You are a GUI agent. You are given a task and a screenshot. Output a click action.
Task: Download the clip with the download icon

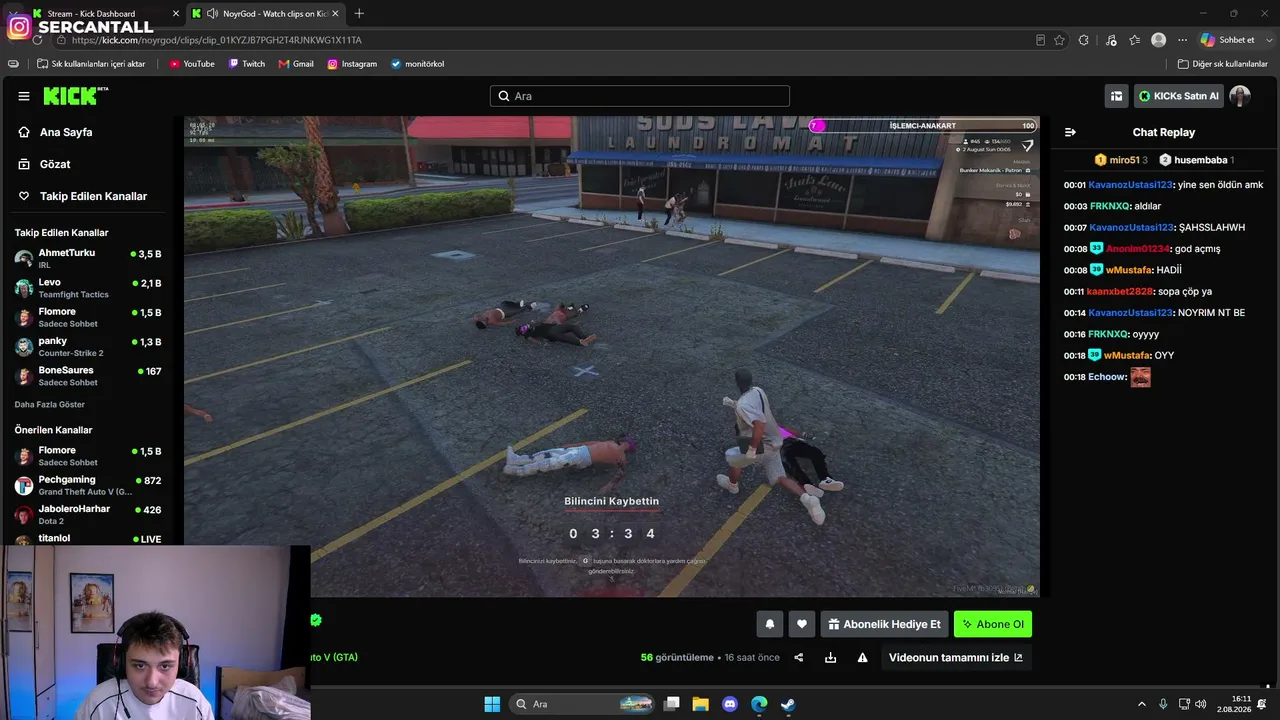coord(830,657)
